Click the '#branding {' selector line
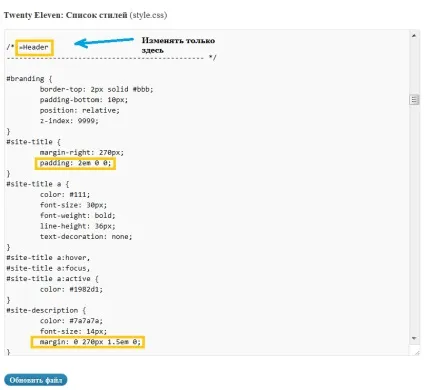The height and width of the screenshot is (390, 424). 29,79
